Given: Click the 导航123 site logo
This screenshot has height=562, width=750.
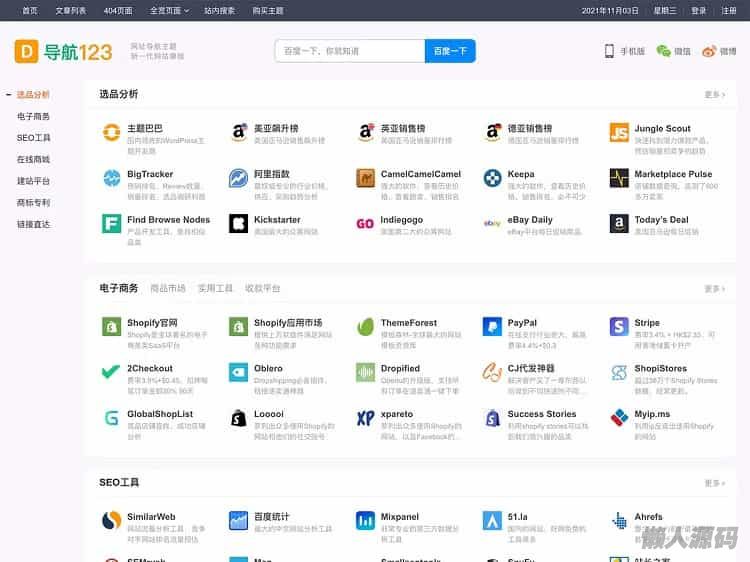Looking at the screenshot, I should tap(63, 52).
